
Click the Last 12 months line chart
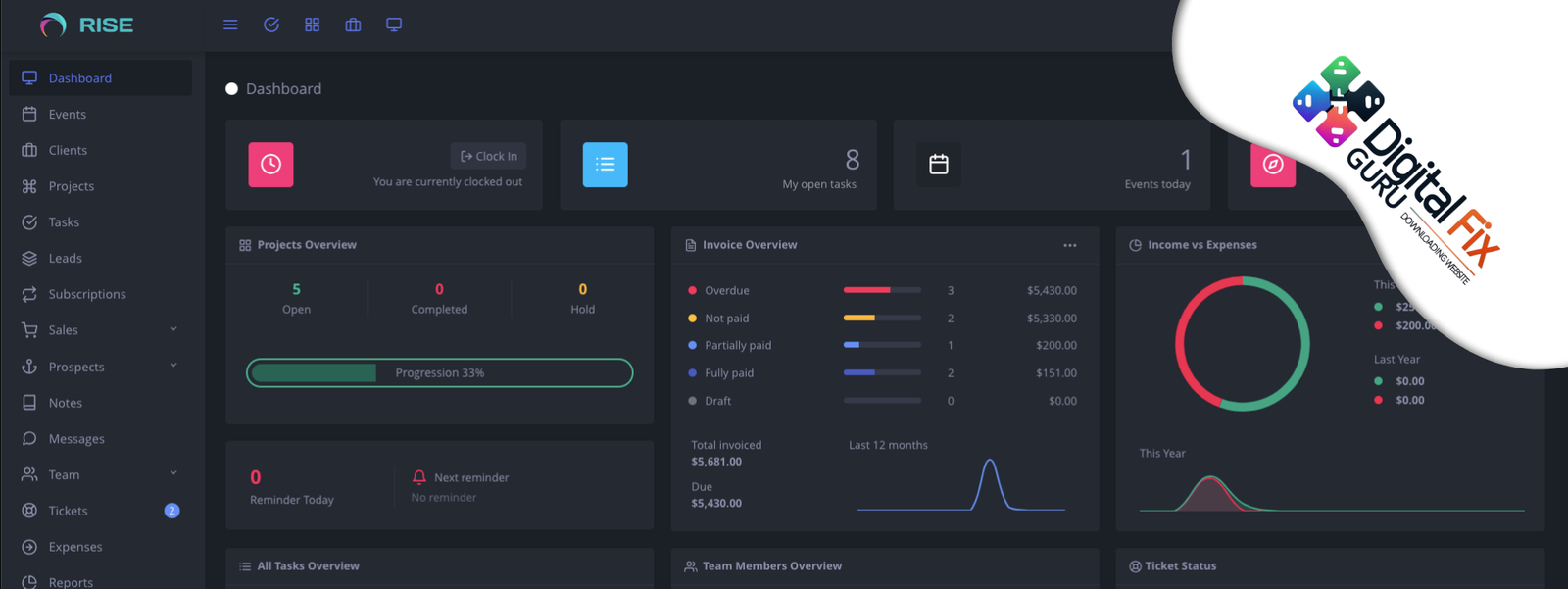pyautogui.click(x=961, y=484)
